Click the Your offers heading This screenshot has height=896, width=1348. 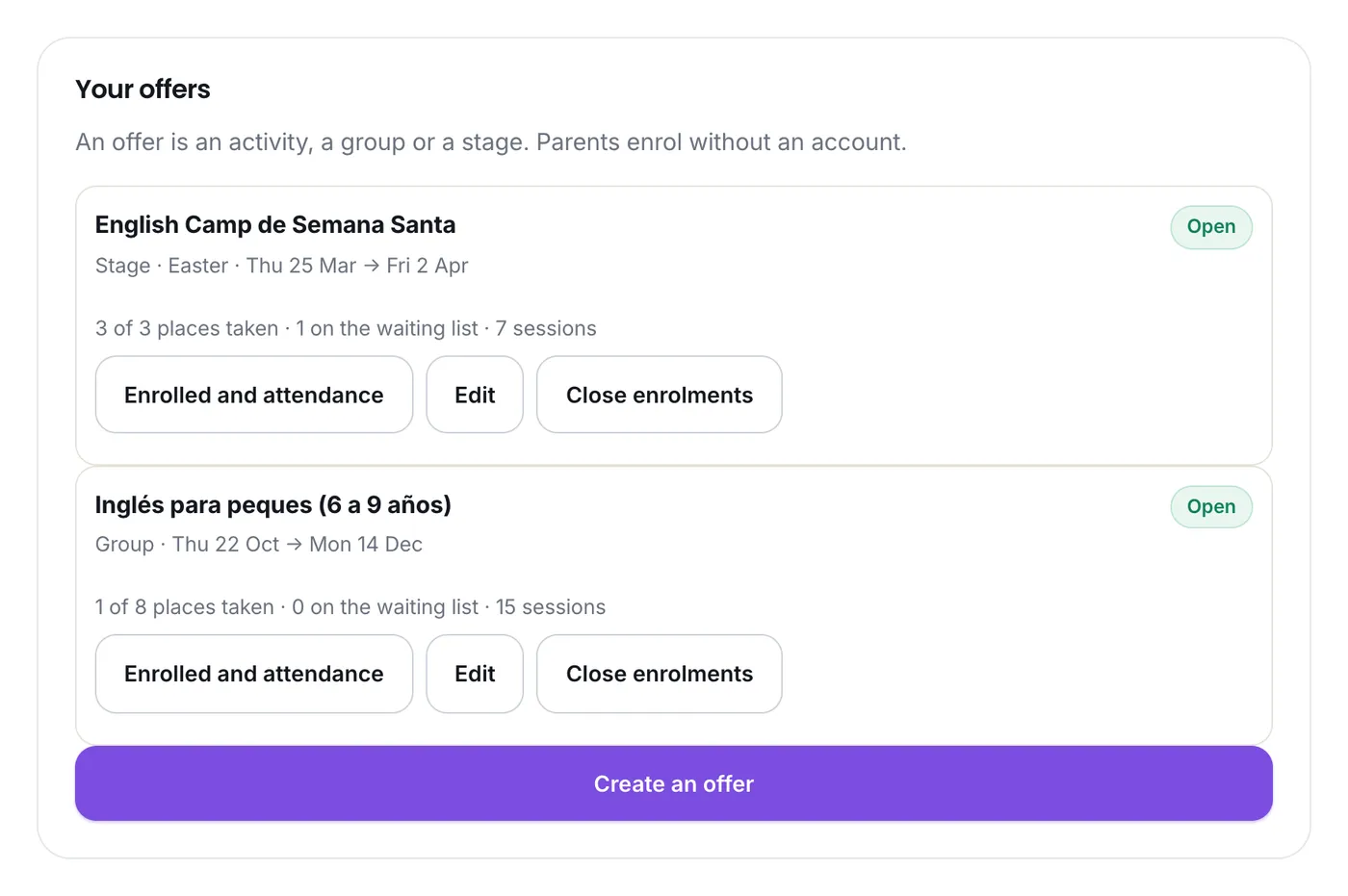pyautogui.click(x=143, y=89)
